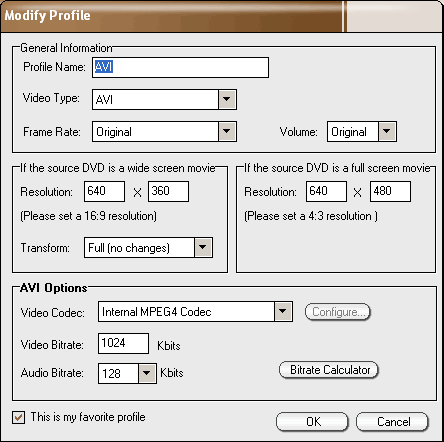Click full screen resolution width field 640
The height and width of the screenshot is (442, 444).
click(x=326, y=191)
